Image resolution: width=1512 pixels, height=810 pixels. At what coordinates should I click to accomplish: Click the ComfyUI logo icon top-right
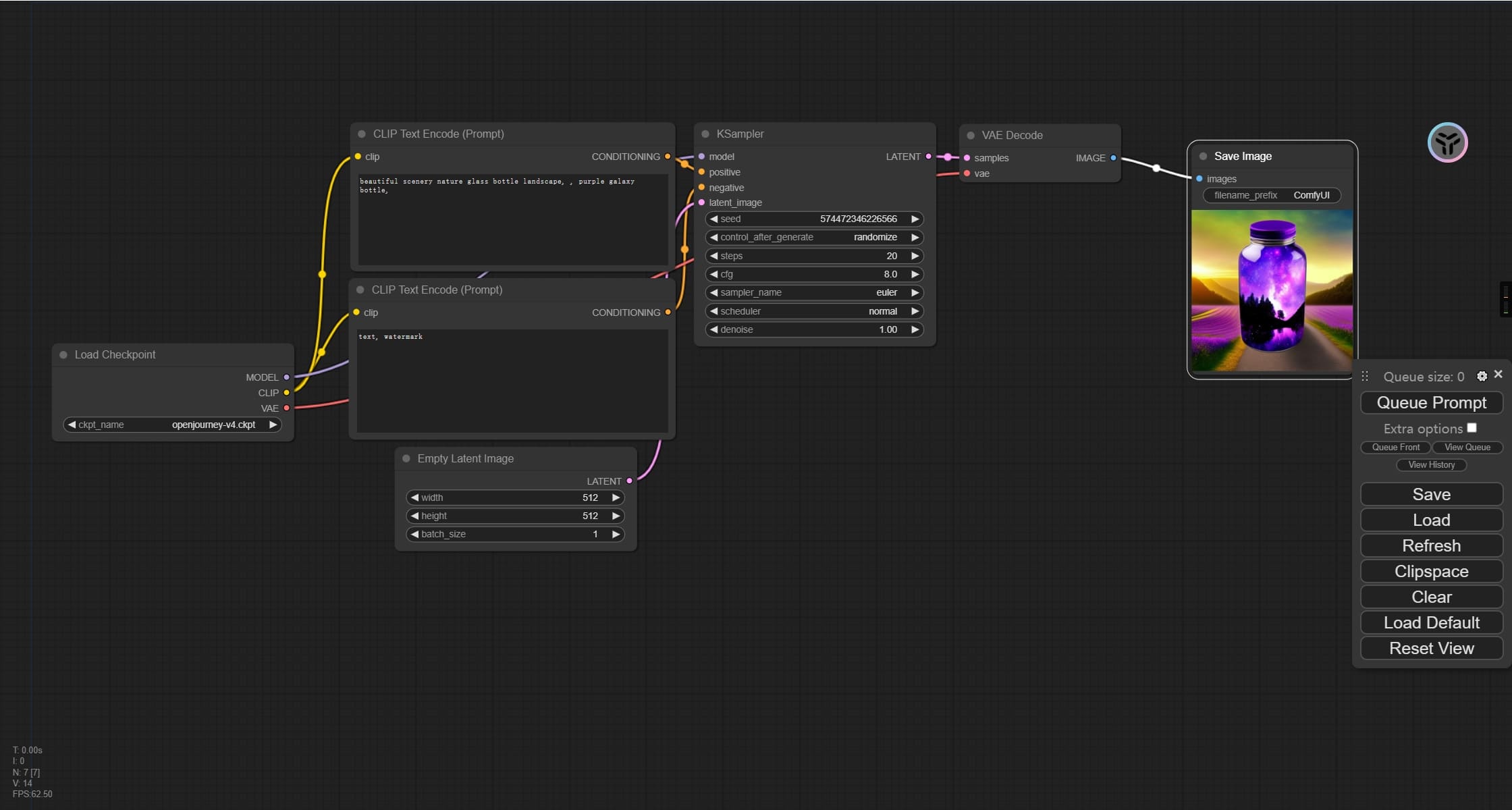point(1449,143)
